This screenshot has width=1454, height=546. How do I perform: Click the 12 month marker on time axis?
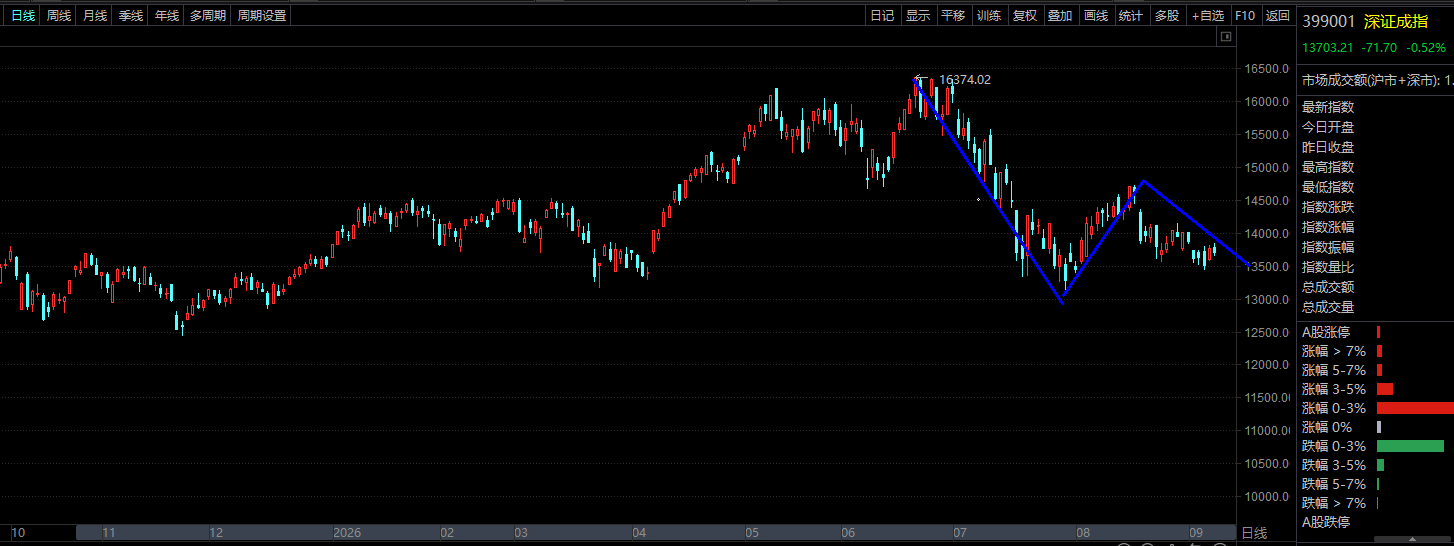pos(216,533)
